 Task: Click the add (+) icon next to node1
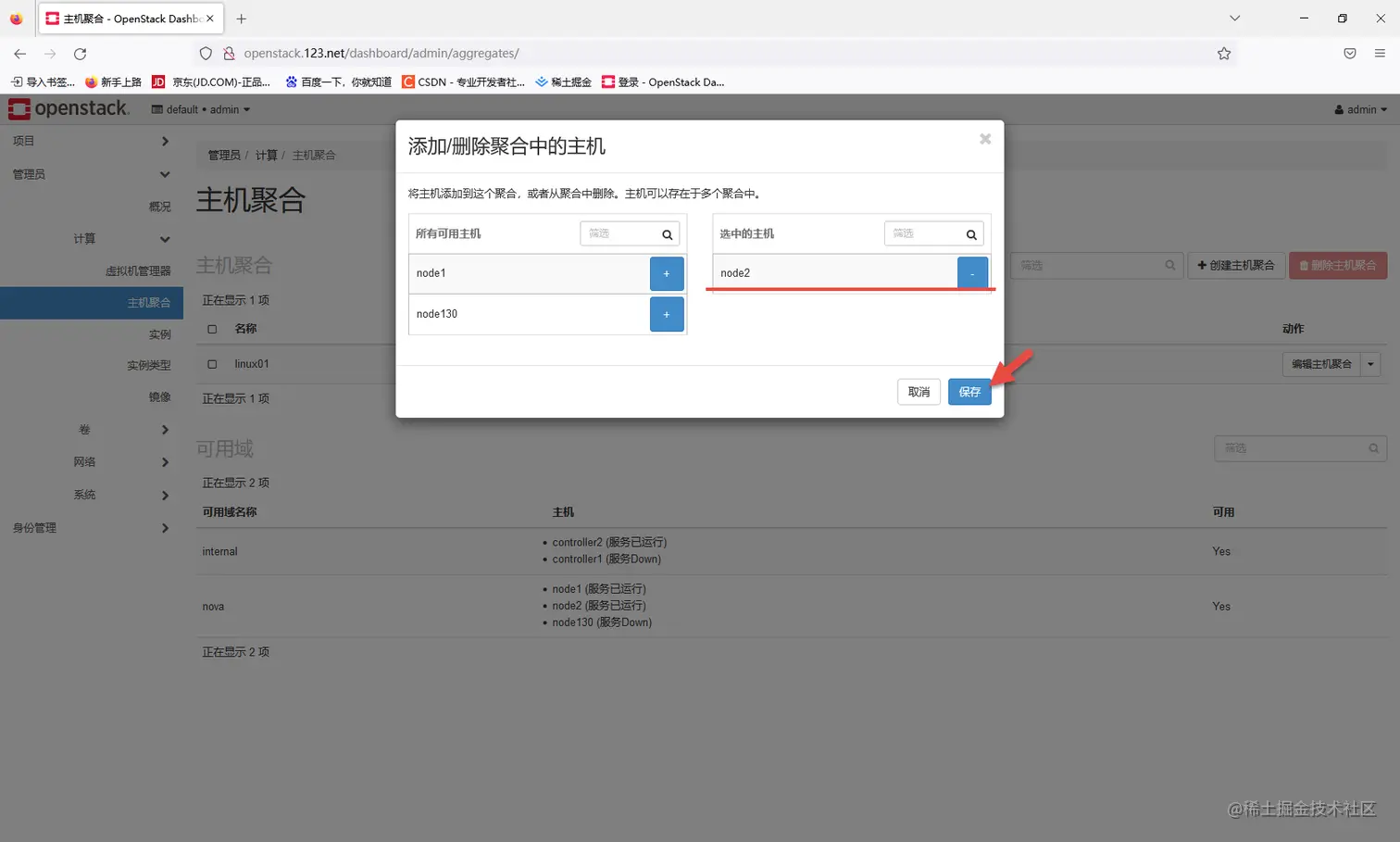[667, 273]
